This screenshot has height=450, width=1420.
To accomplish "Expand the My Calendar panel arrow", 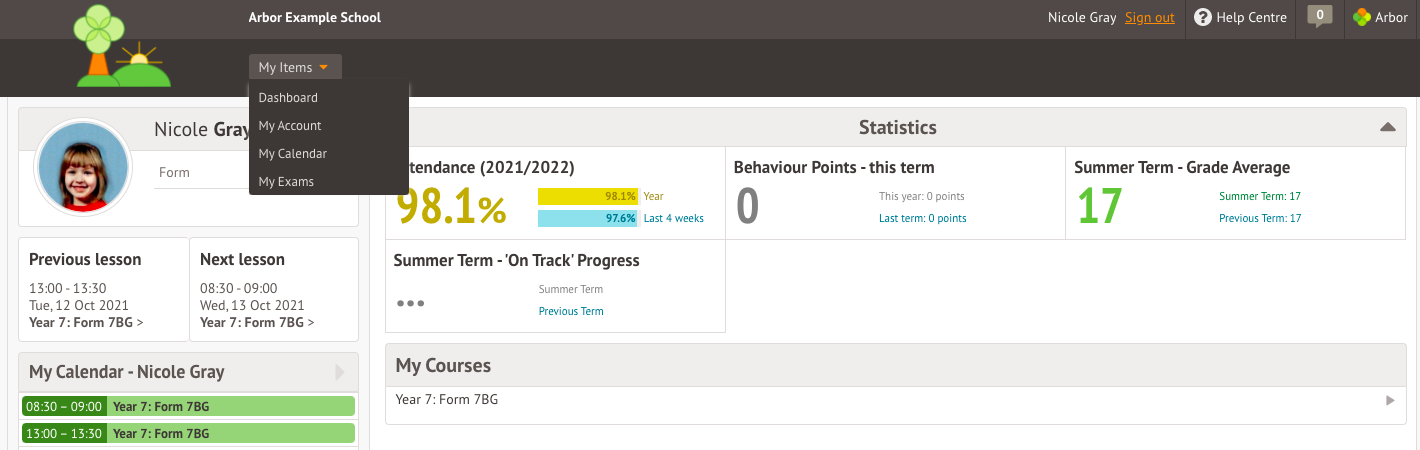I will [340, 372].
